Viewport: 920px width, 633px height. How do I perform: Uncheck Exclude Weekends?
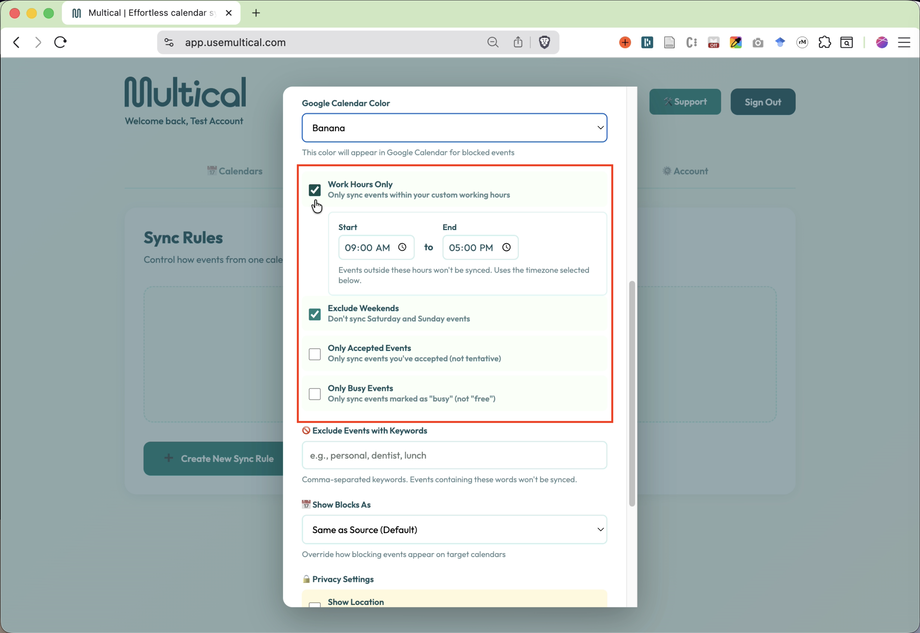[315, 313]
